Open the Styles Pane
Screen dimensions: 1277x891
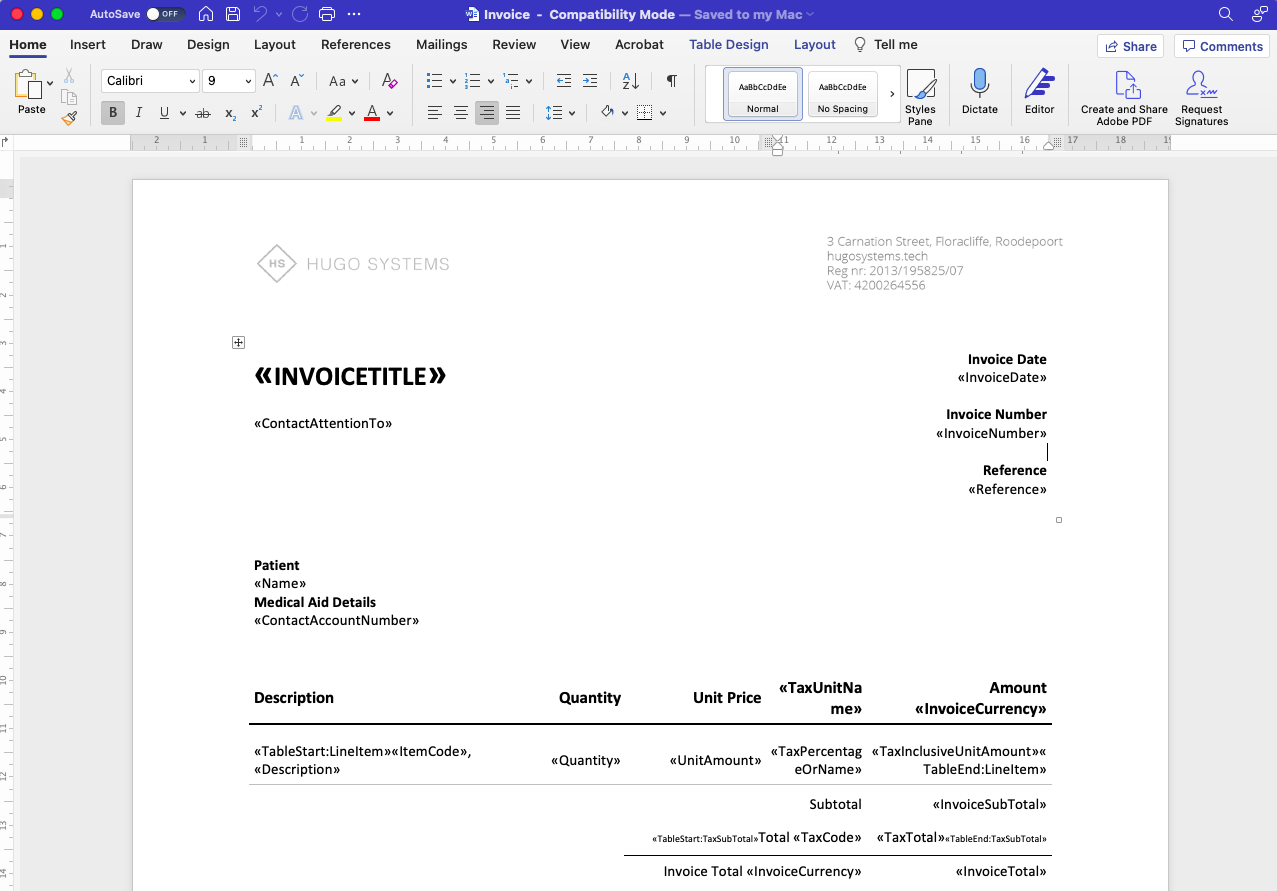(920, 97)
